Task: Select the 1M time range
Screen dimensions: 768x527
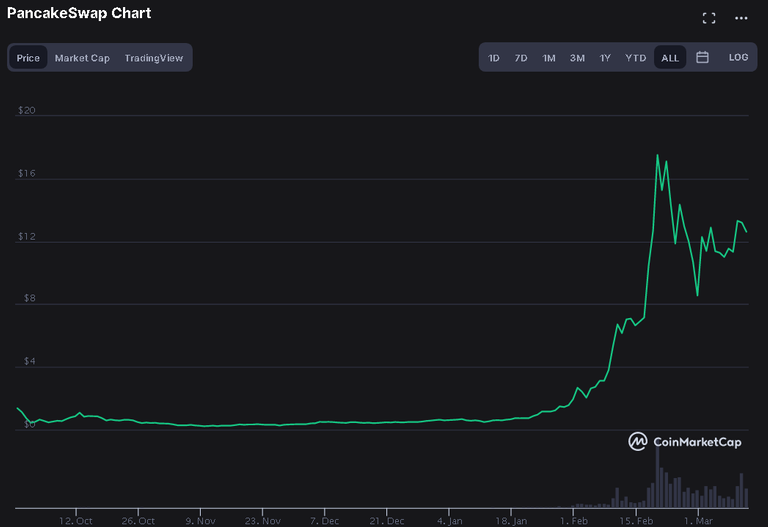Action: click(x=549, y=58)
